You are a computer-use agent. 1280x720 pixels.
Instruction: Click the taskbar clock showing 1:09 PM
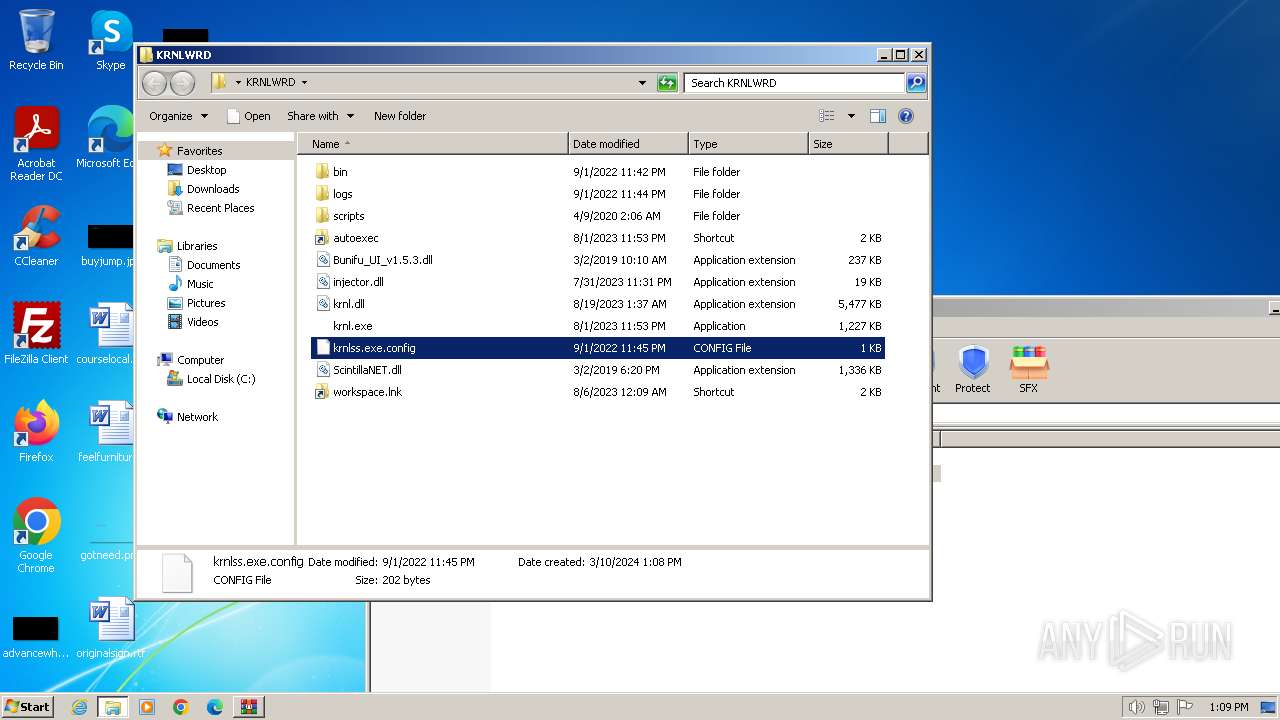point(1228,707)
